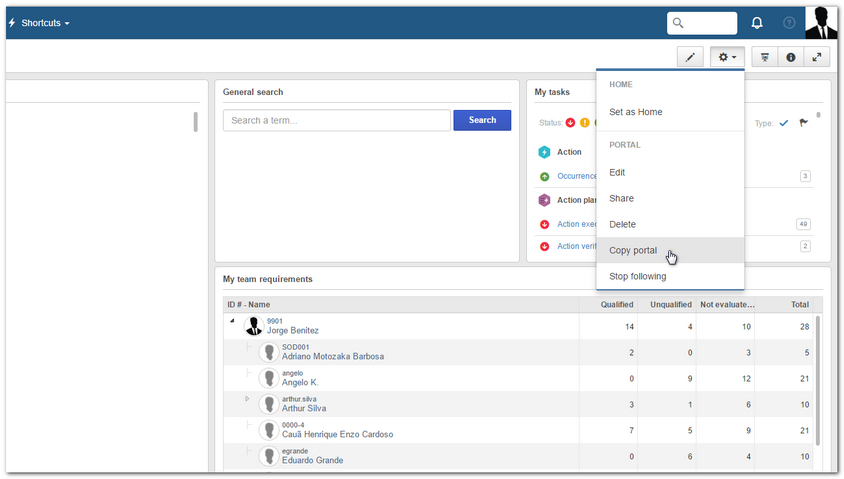Open the help question mark icon
The height and width of the screenshot is (479, 844).
(x=789, y=23)
